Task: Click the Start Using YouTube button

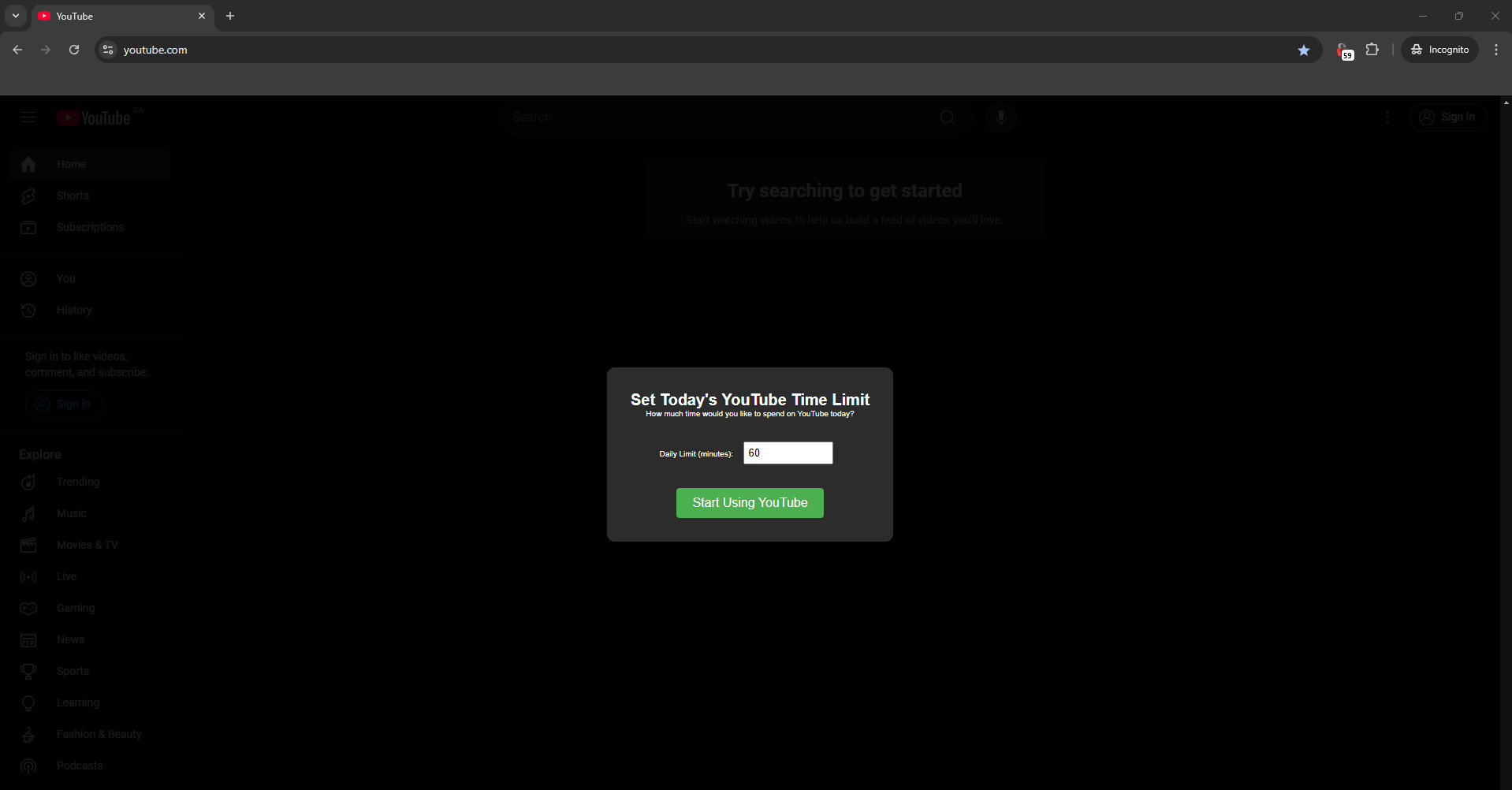Action: (749, 503)
